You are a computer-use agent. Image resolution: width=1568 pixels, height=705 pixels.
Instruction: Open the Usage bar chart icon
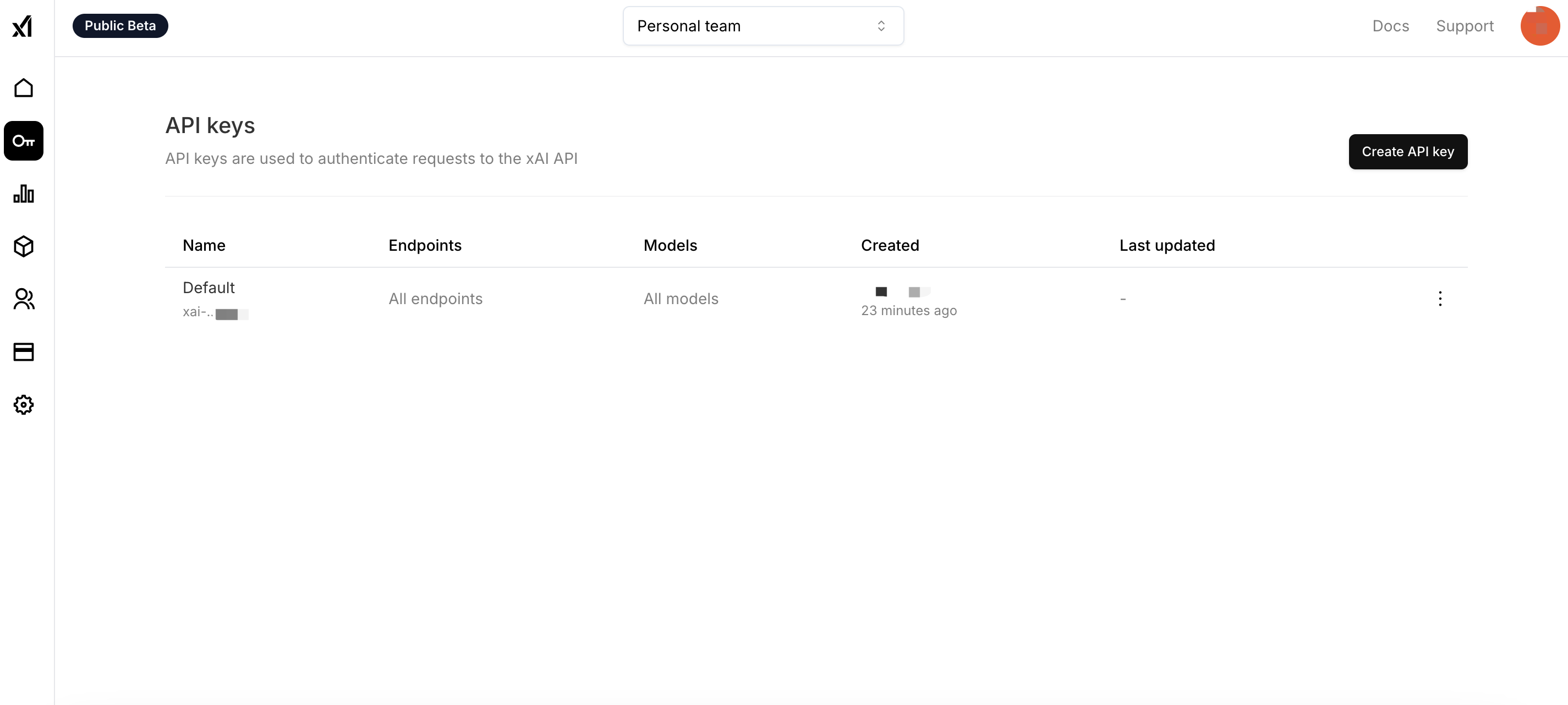[x=23, y=194]
